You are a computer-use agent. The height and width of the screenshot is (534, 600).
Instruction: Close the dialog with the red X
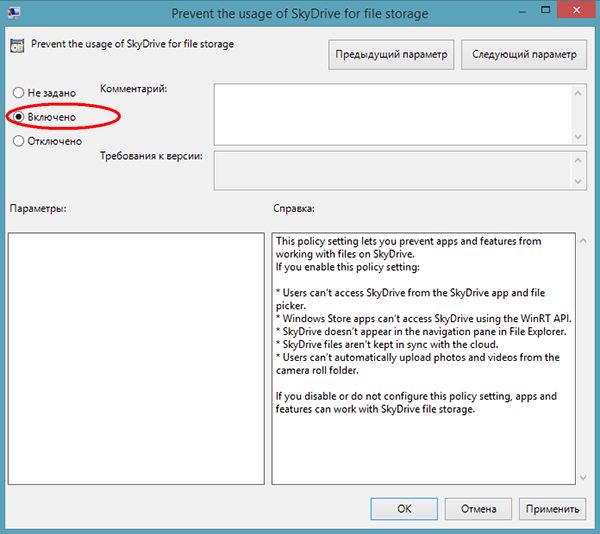(577, 10)
